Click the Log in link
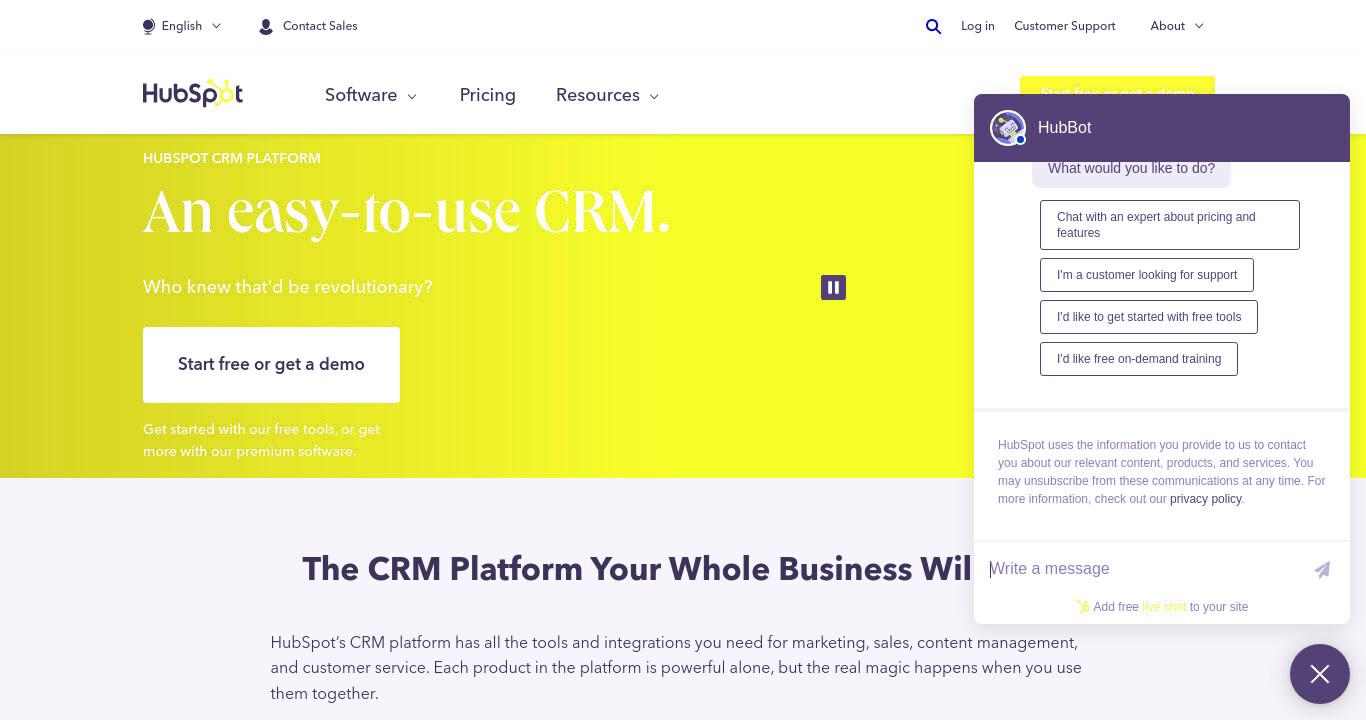The width and height of the screenshot is (1366, 720). [978, 26]
